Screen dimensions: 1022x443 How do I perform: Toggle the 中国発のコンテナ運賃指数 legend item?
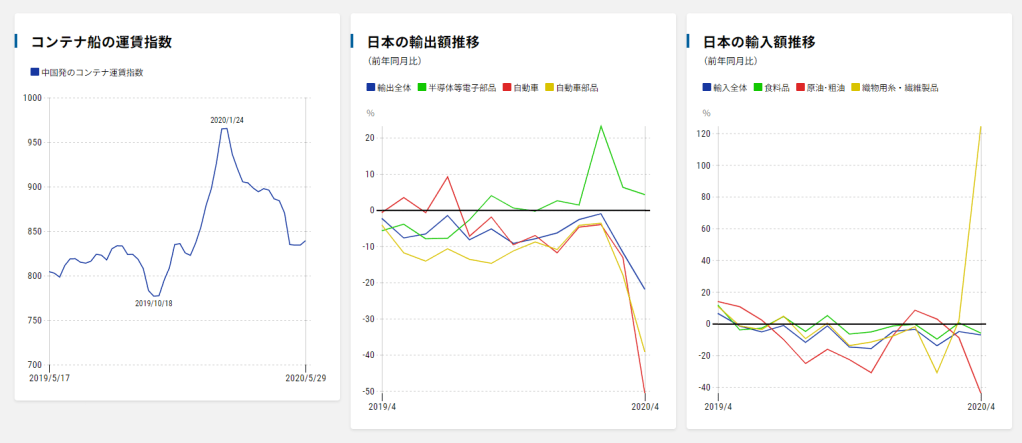92,73
